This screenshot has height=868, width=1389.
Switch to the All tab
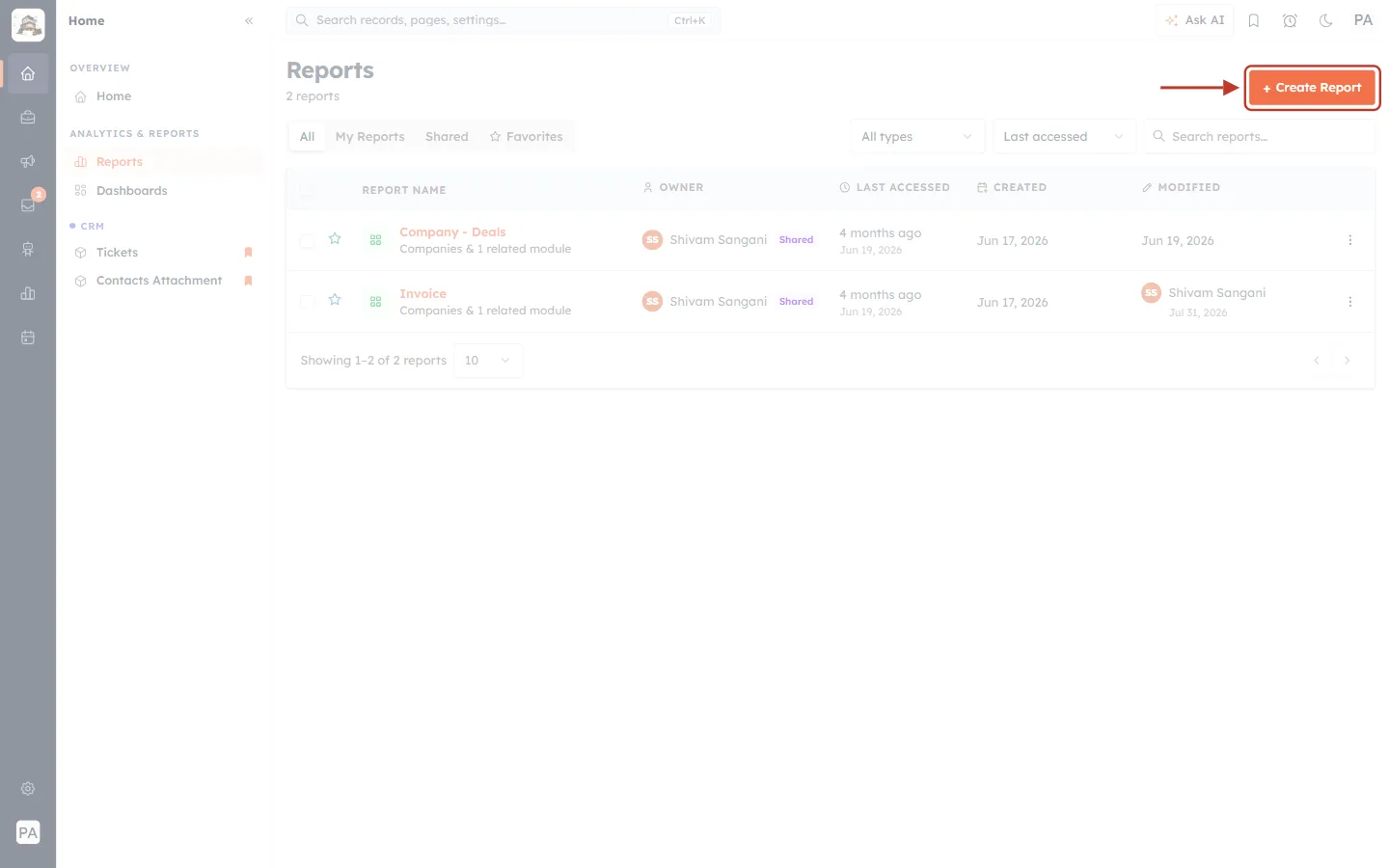307,137
